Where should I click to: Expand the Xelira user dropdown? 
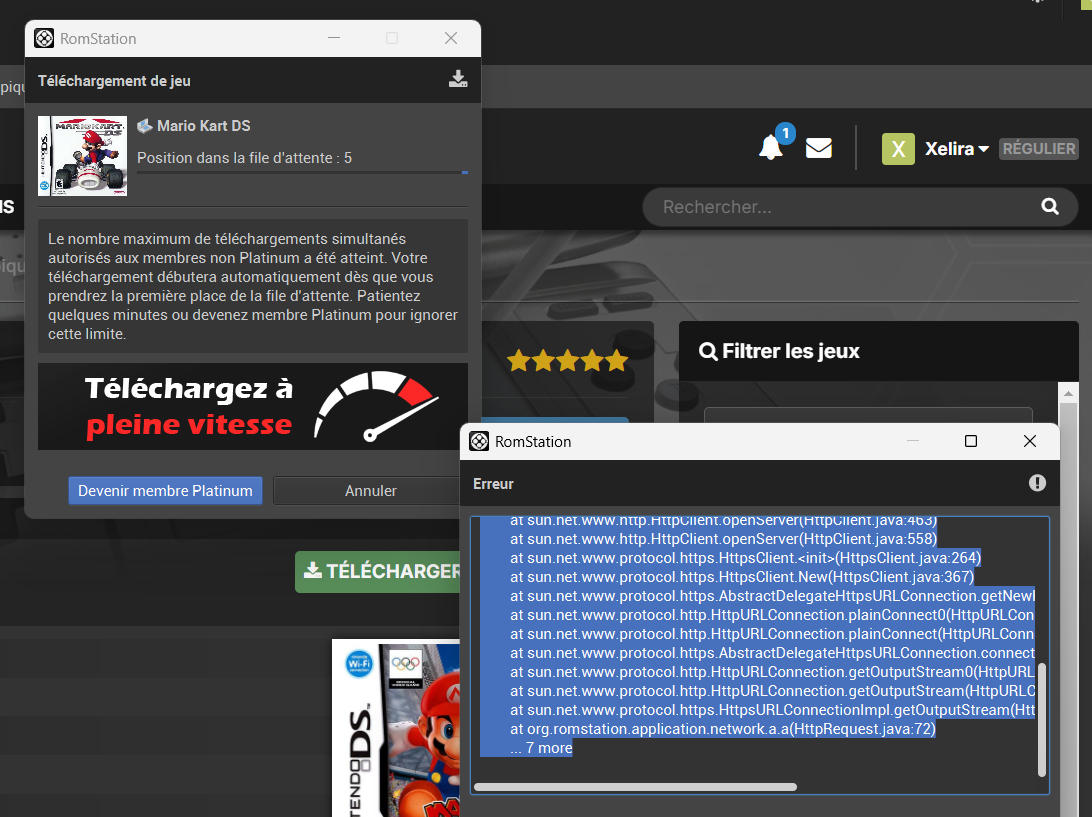click(x=957, y=149)
